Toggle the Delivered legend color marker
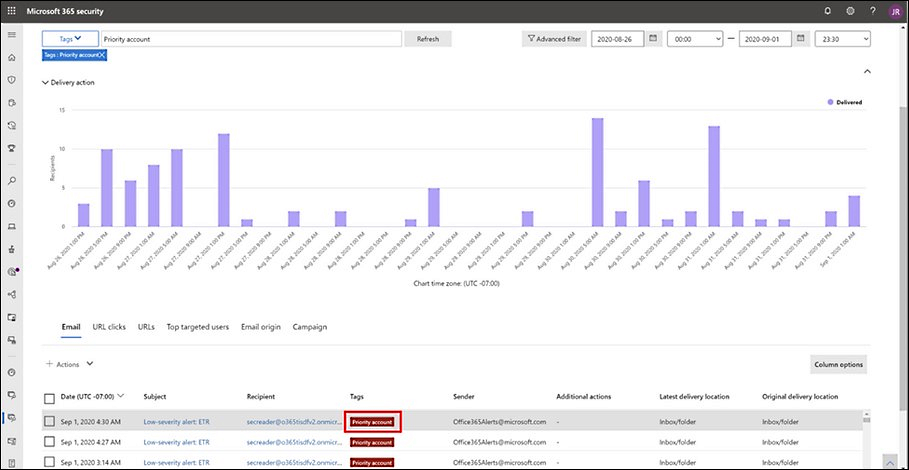 click(830, 102)
